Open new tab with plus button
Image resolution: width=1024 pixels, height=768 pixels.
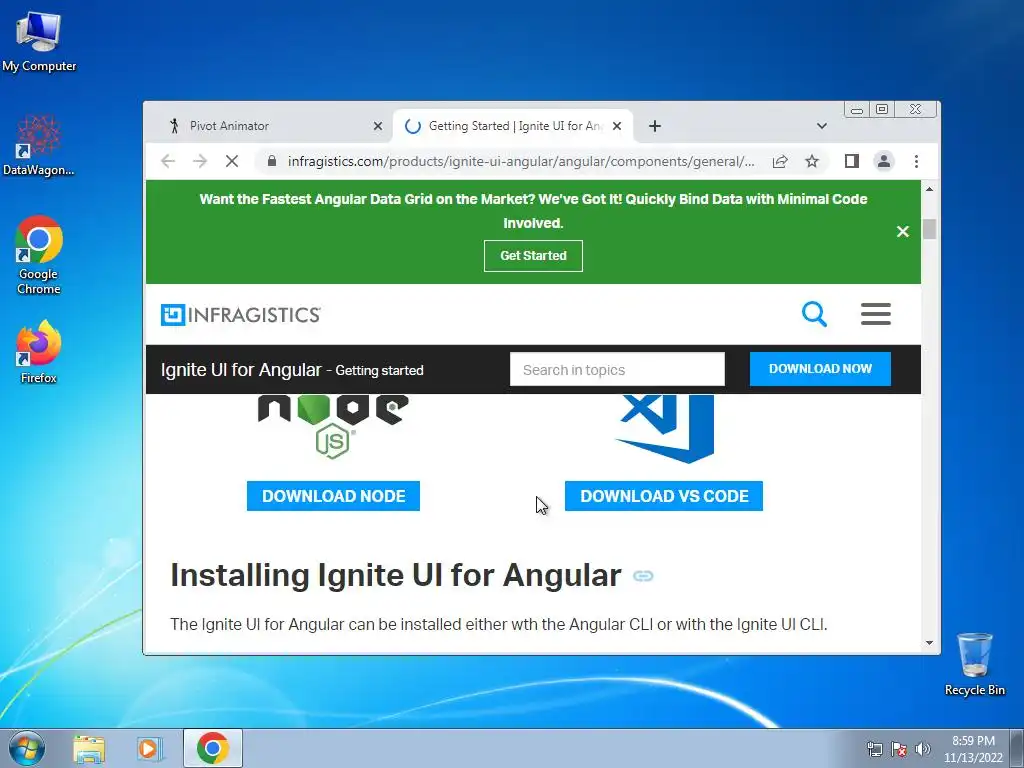(655, 126)
